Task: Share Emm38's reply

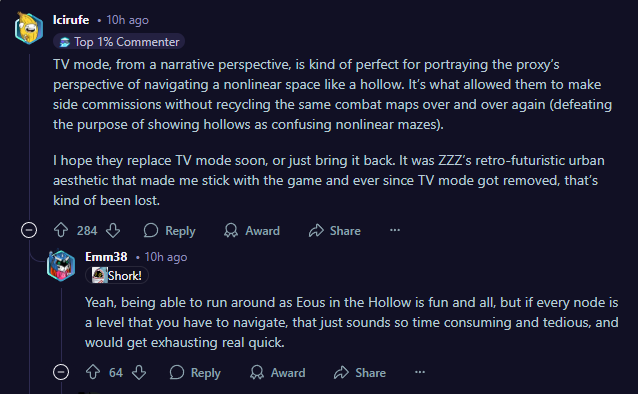Action: tap(360, 372)
